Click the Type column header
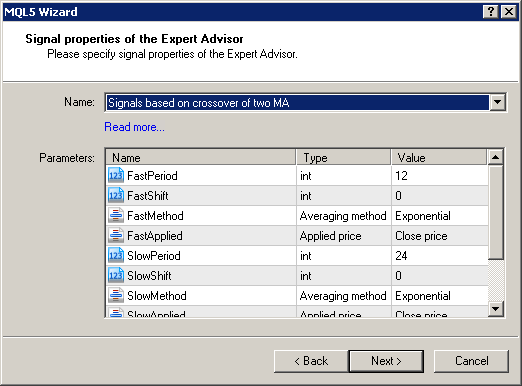Viewport: 522px width, 386px height. (x=343, y=157)
